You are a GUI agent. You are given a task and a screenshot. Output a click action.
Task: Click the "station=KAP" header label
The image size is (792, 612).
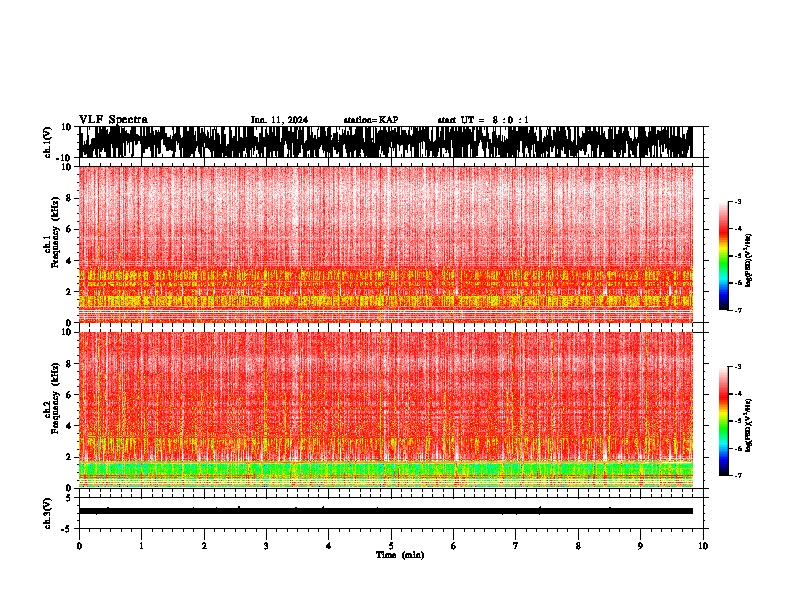(x=371, y=120)
